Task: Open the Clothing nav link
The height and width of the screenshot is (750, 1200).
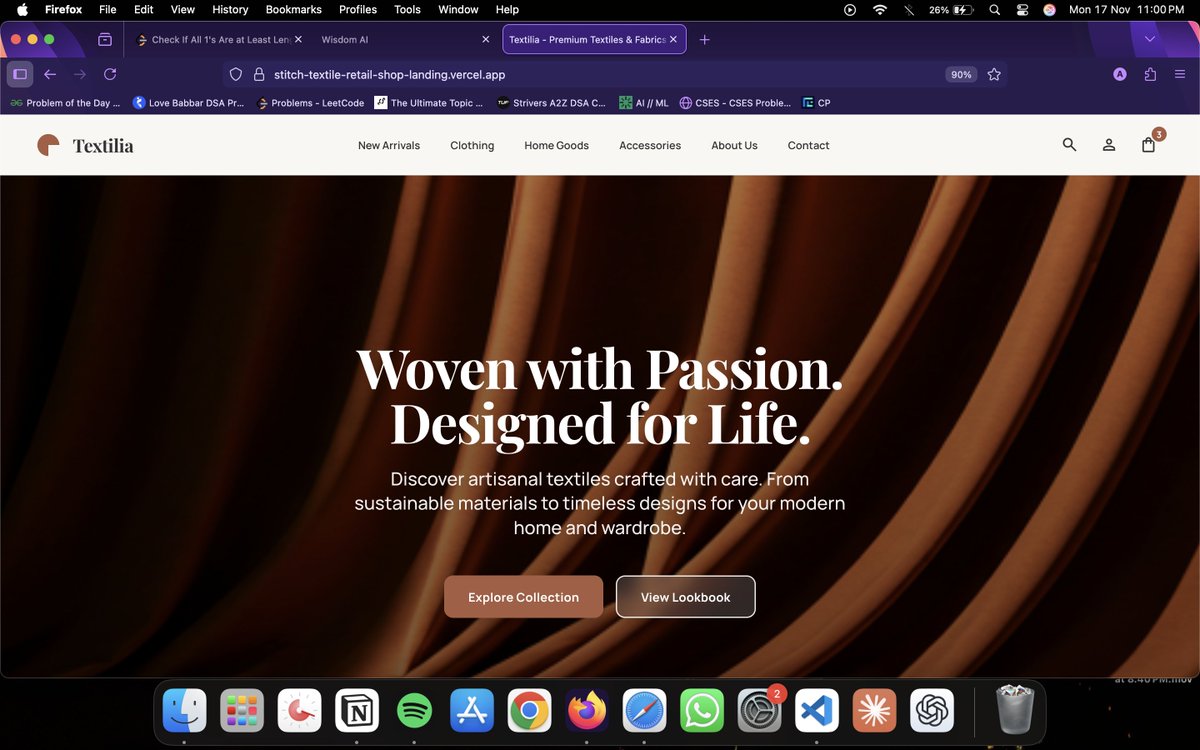Action: tap(472, 145)
